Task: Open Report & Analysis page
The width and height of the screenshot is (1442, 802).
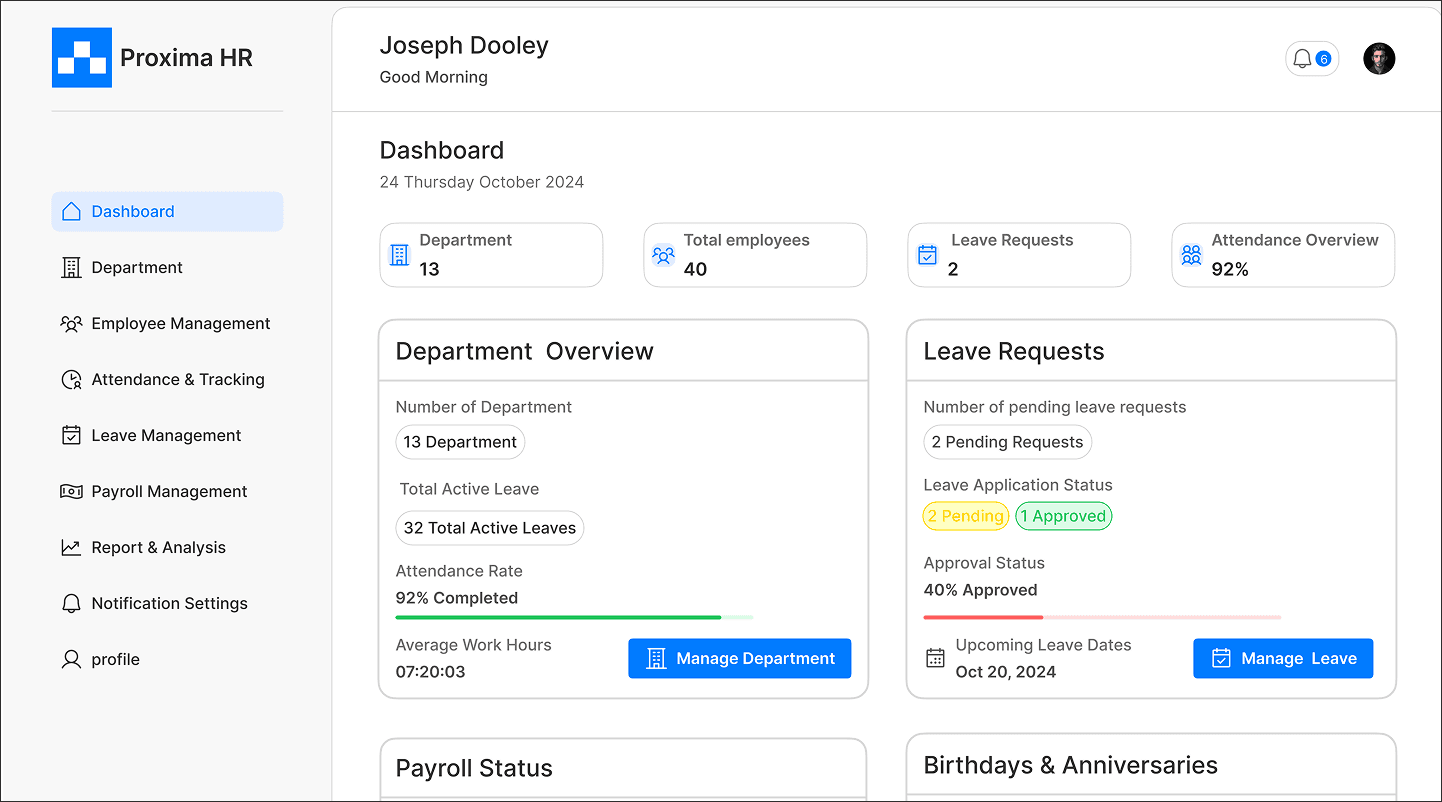Action: pyautogui.click(x=167, y=547)
